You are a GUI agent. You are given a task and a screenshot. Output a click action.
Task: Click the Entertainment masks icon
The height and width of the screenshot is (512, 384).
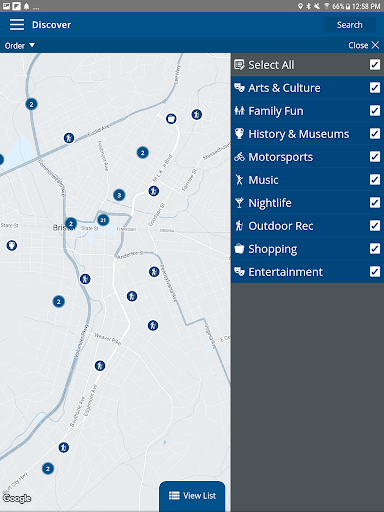239,272
